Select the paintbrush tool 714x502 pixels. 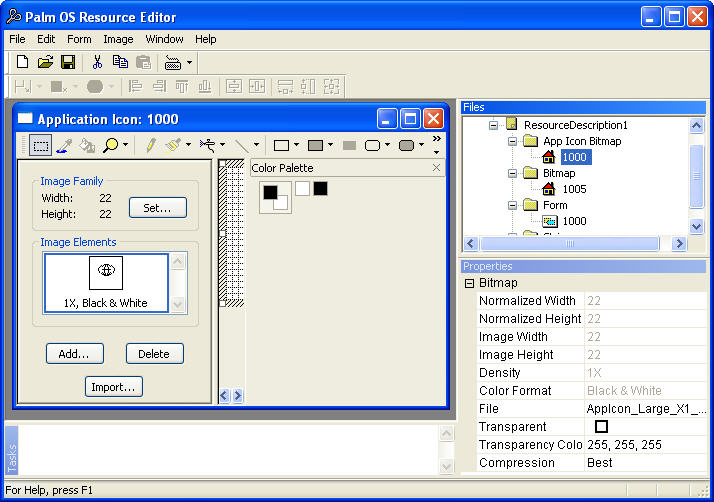(x=173, y=145)
